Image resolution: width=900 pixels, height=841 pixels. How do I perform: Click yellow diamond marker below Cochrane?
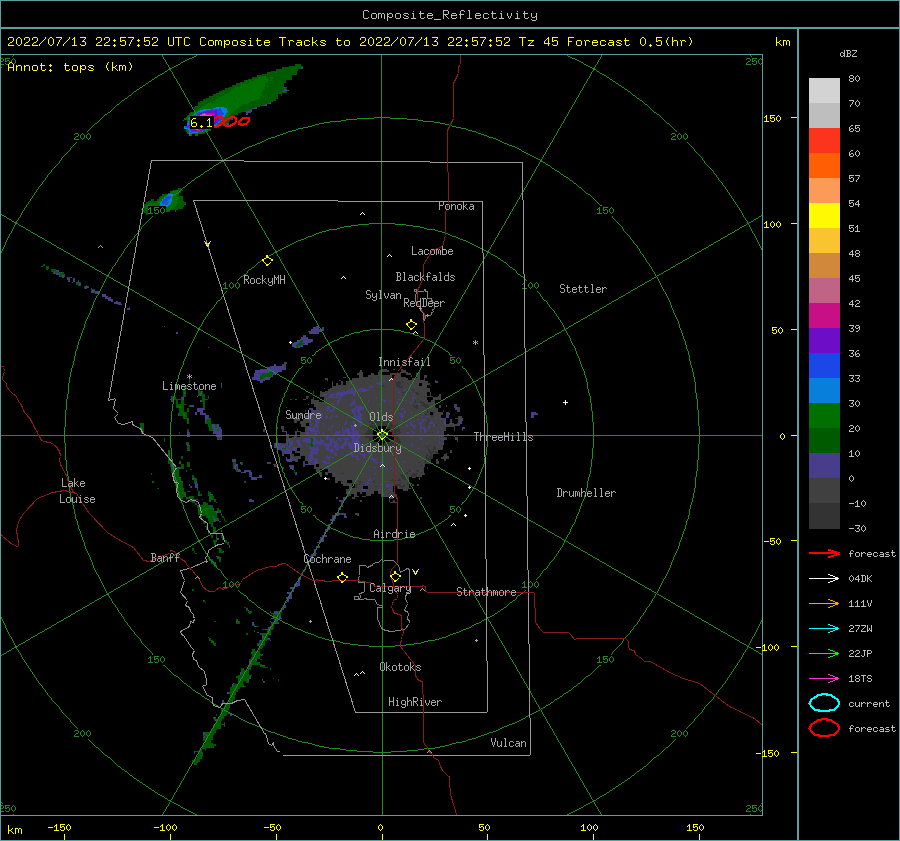[342, 577]
